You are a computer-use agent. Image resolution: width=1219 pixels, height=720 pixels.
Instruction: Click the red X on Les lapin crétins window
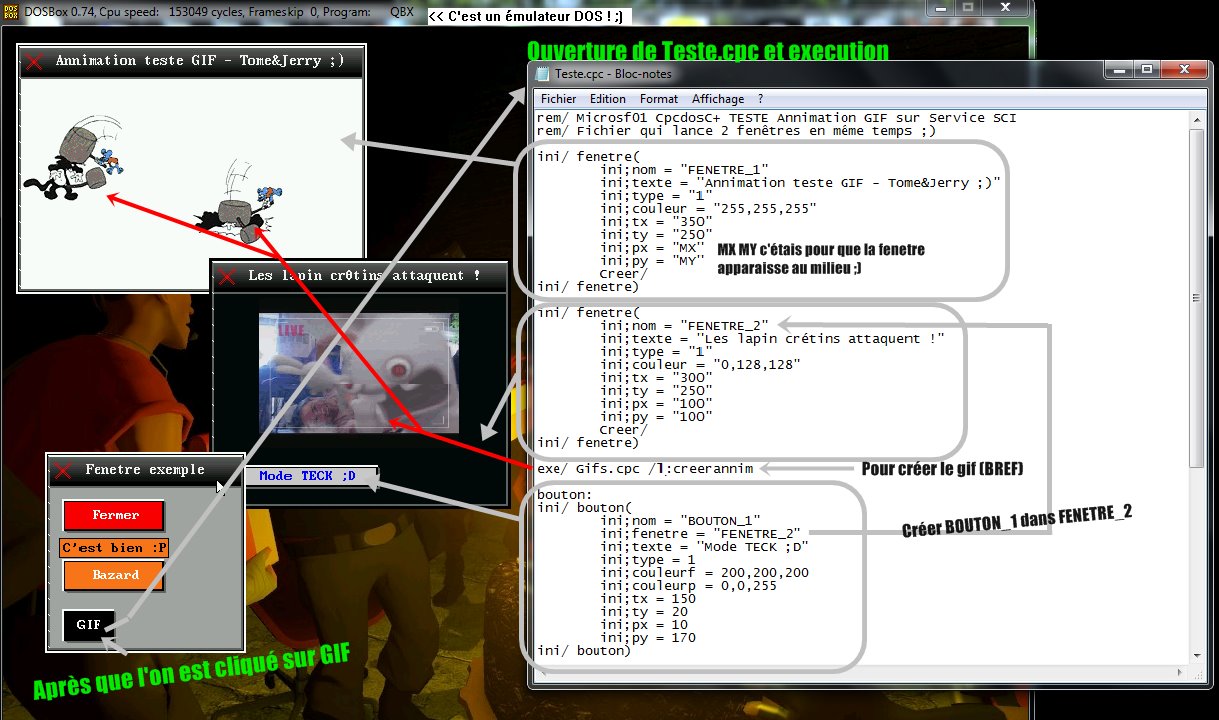click(227, 276)
